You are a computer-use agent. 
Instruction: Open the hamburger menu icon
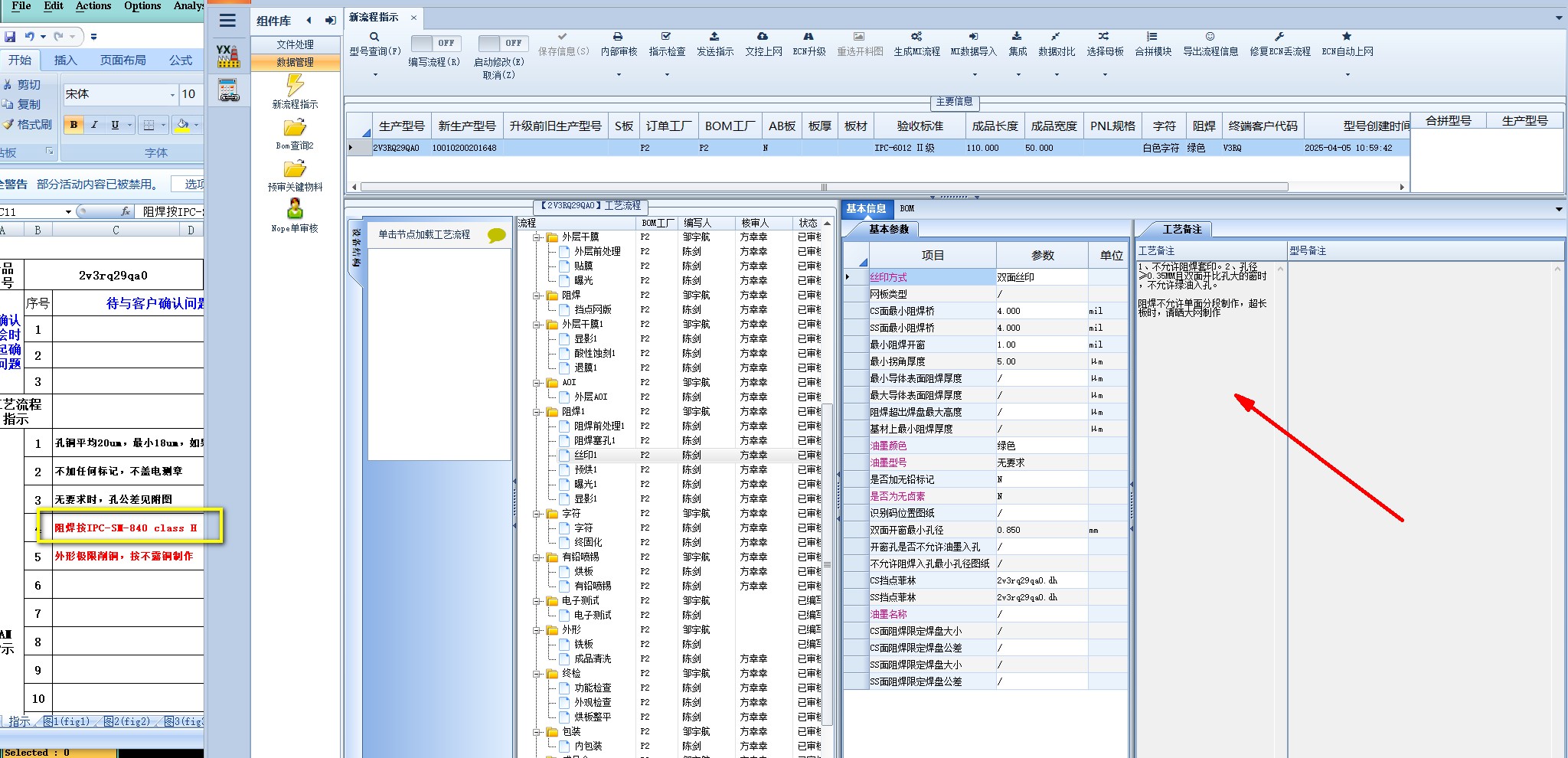pos(227,21)
